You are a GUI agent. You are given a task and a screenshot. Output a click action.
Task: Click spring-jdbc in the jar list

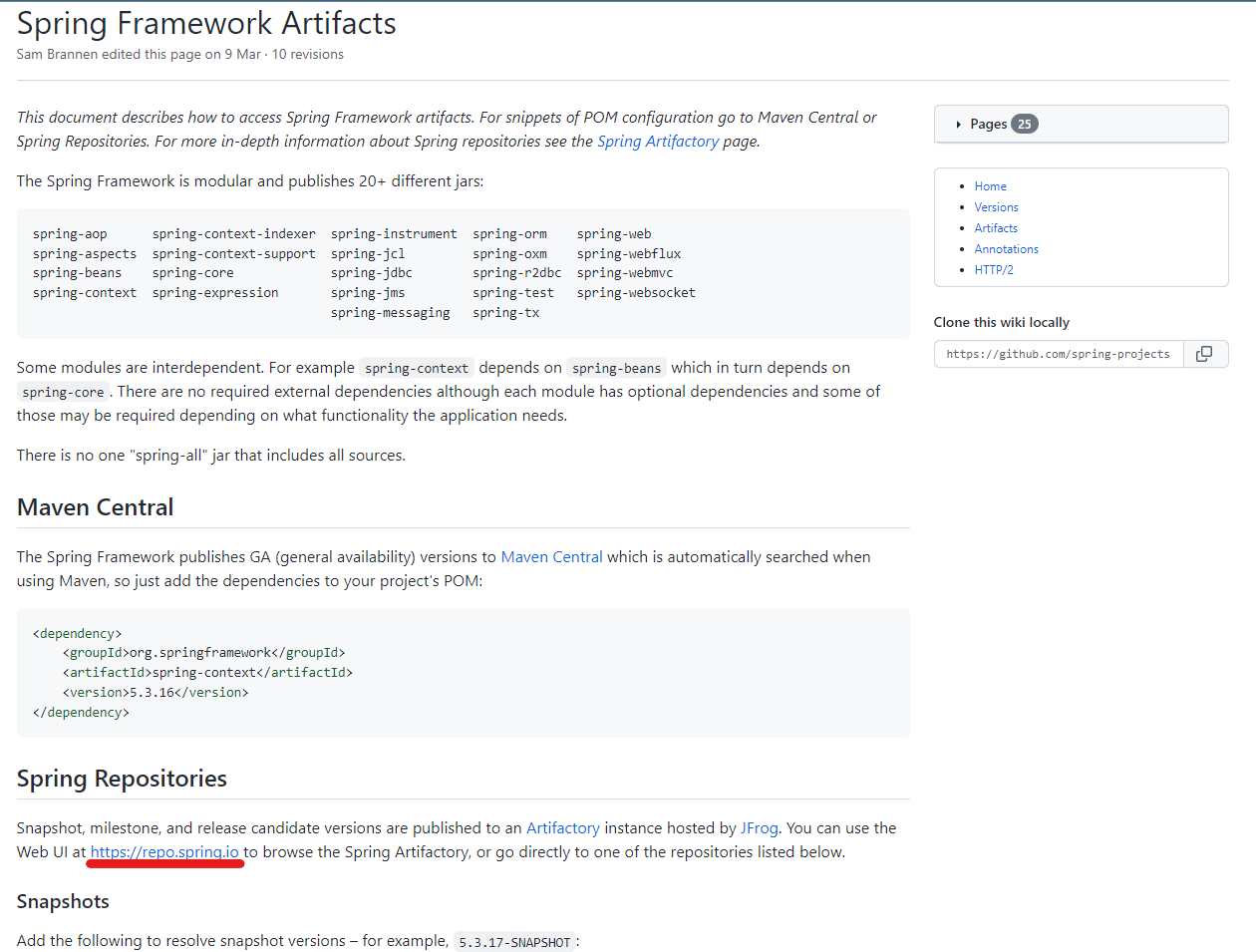[371, 273]
